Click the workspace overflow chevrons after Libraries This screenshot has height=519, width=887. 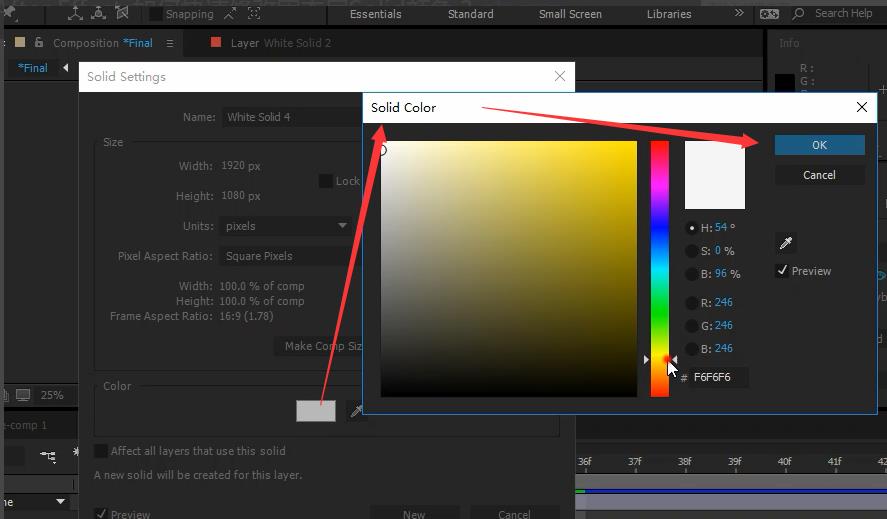tap(739, 14)
